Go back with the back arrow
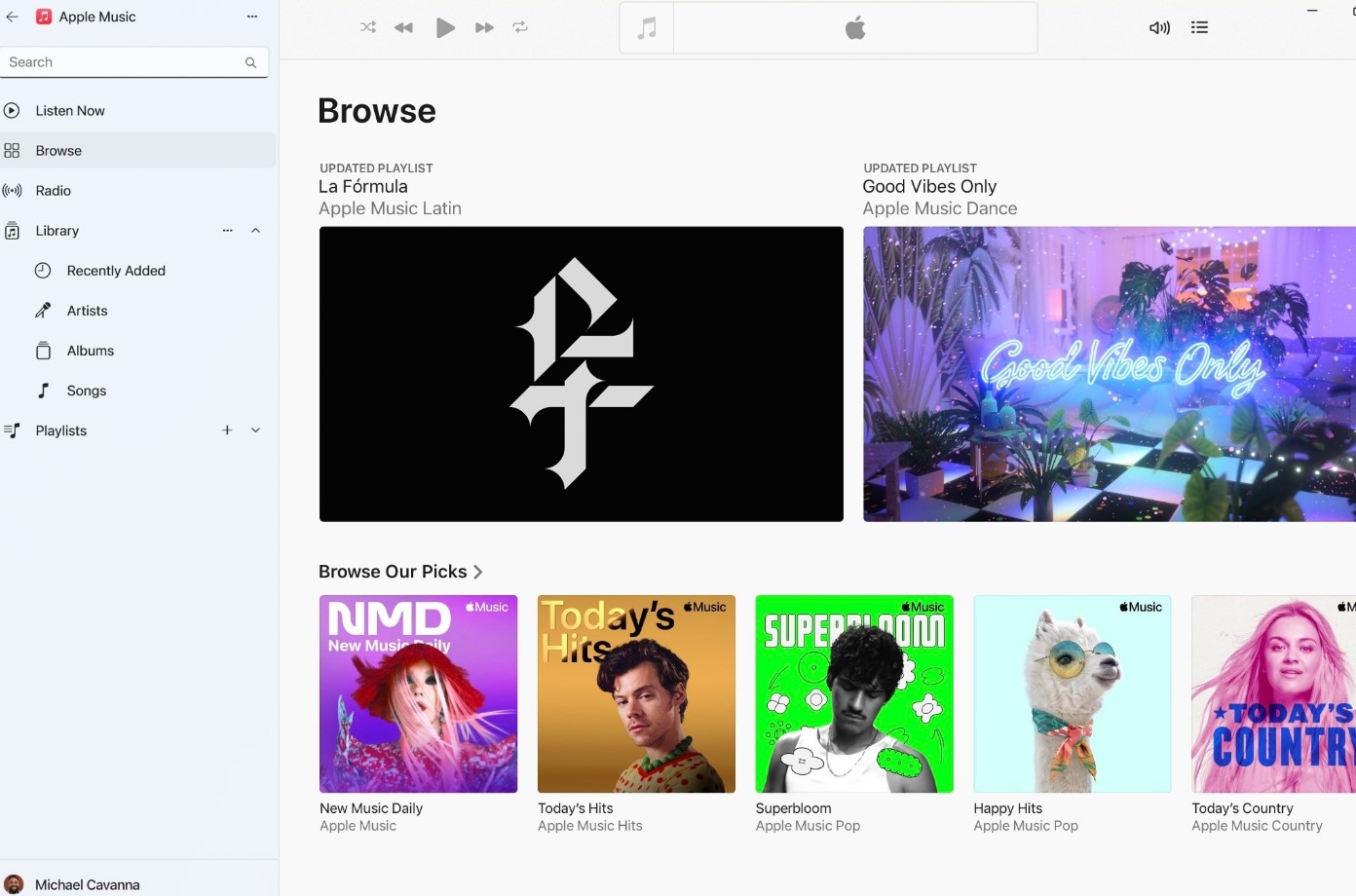The height and width of the screenshot is (896, 1356). click(13, 17)
